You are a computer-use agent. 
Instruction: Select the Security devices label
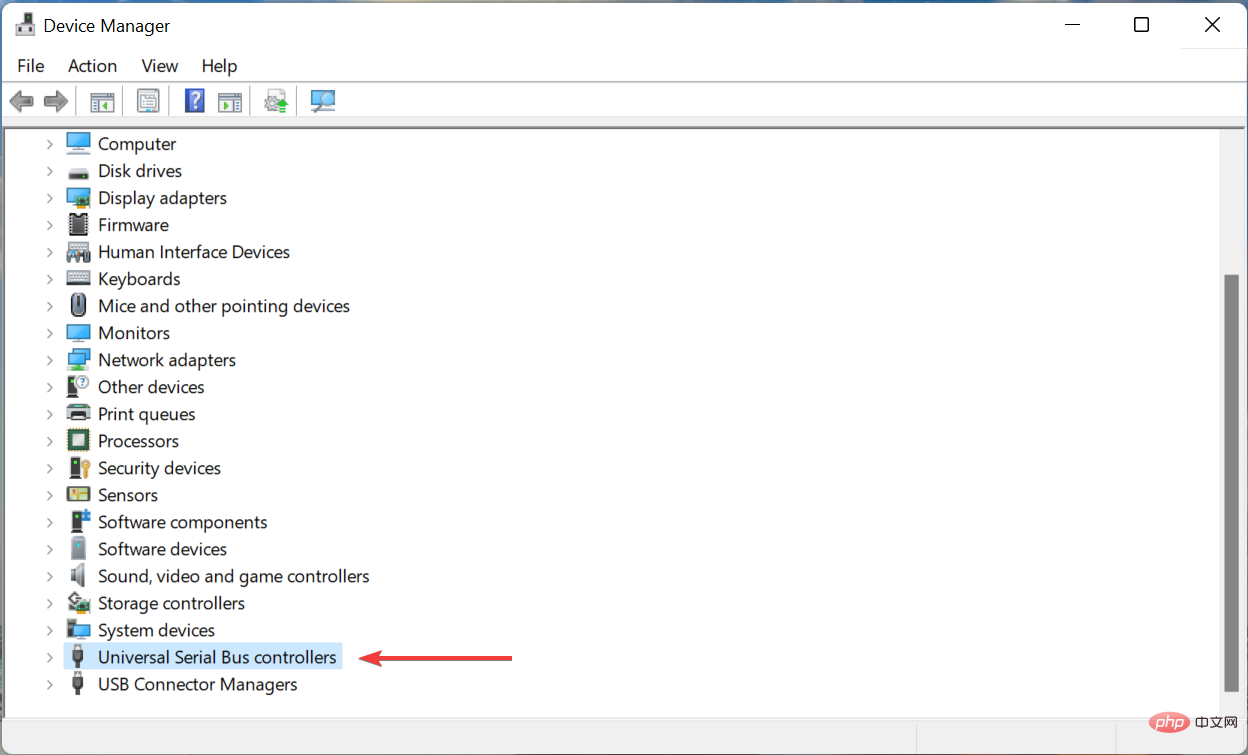(159, 468)
